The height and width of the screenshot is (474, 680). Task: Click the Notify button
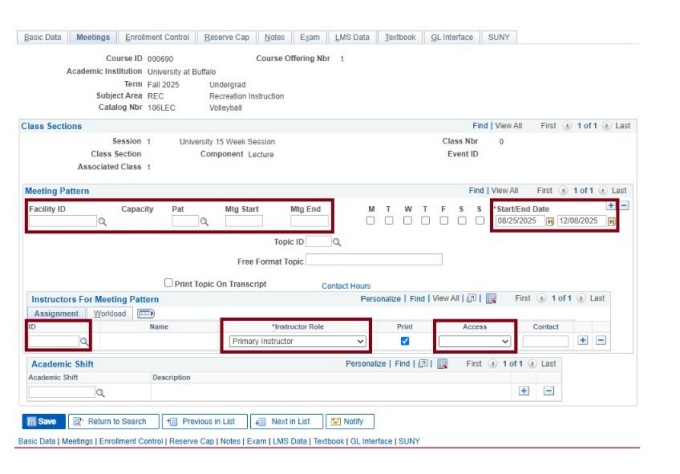coord(350,422)
